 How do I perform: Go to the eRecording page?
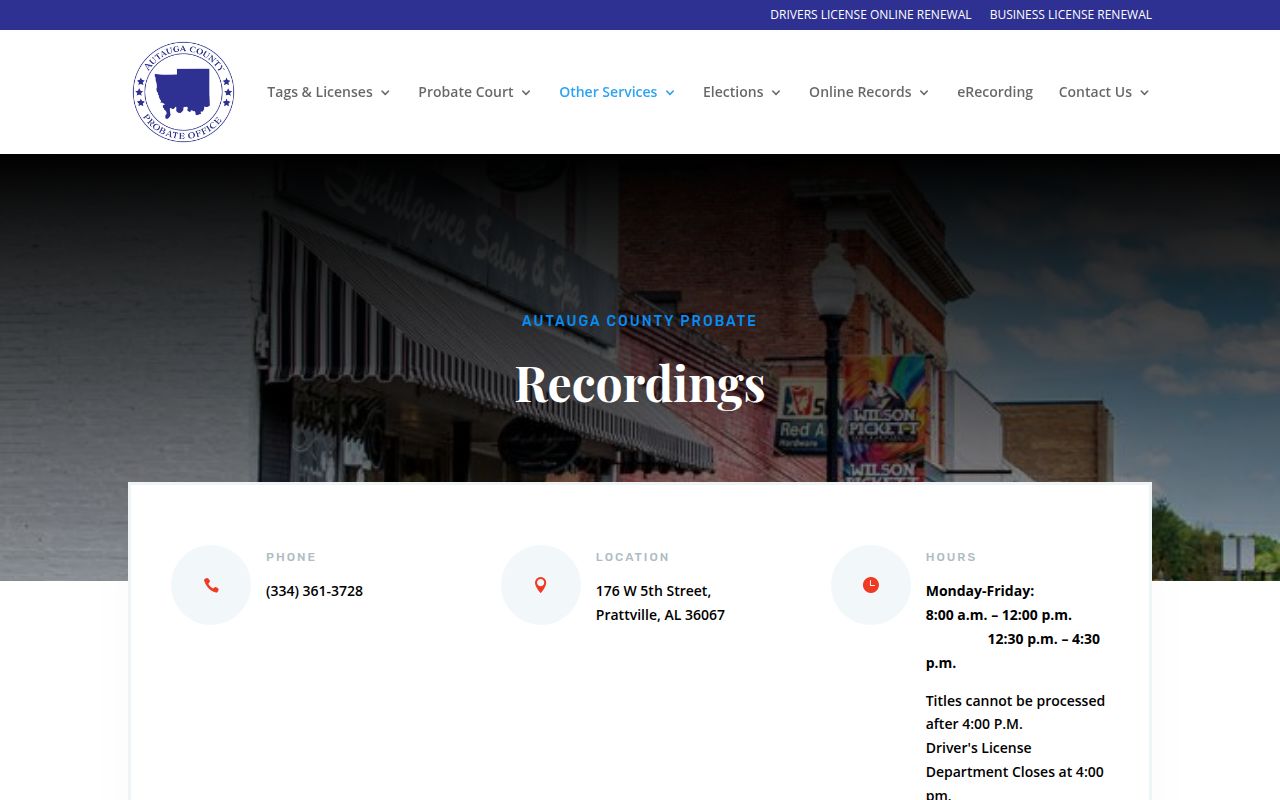tap(995, 92)
